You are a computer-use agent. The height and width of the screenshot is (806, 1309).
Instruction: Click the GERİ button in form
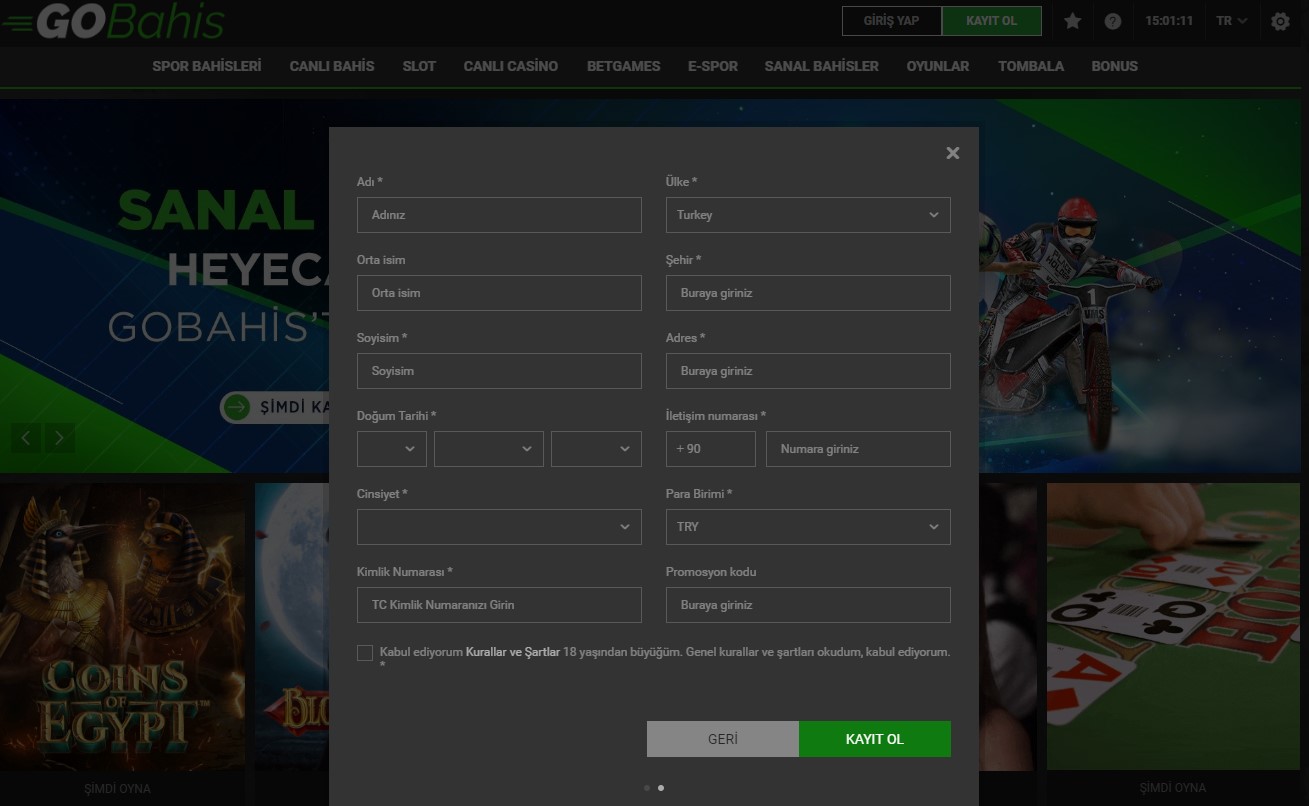tap(723, 739)
